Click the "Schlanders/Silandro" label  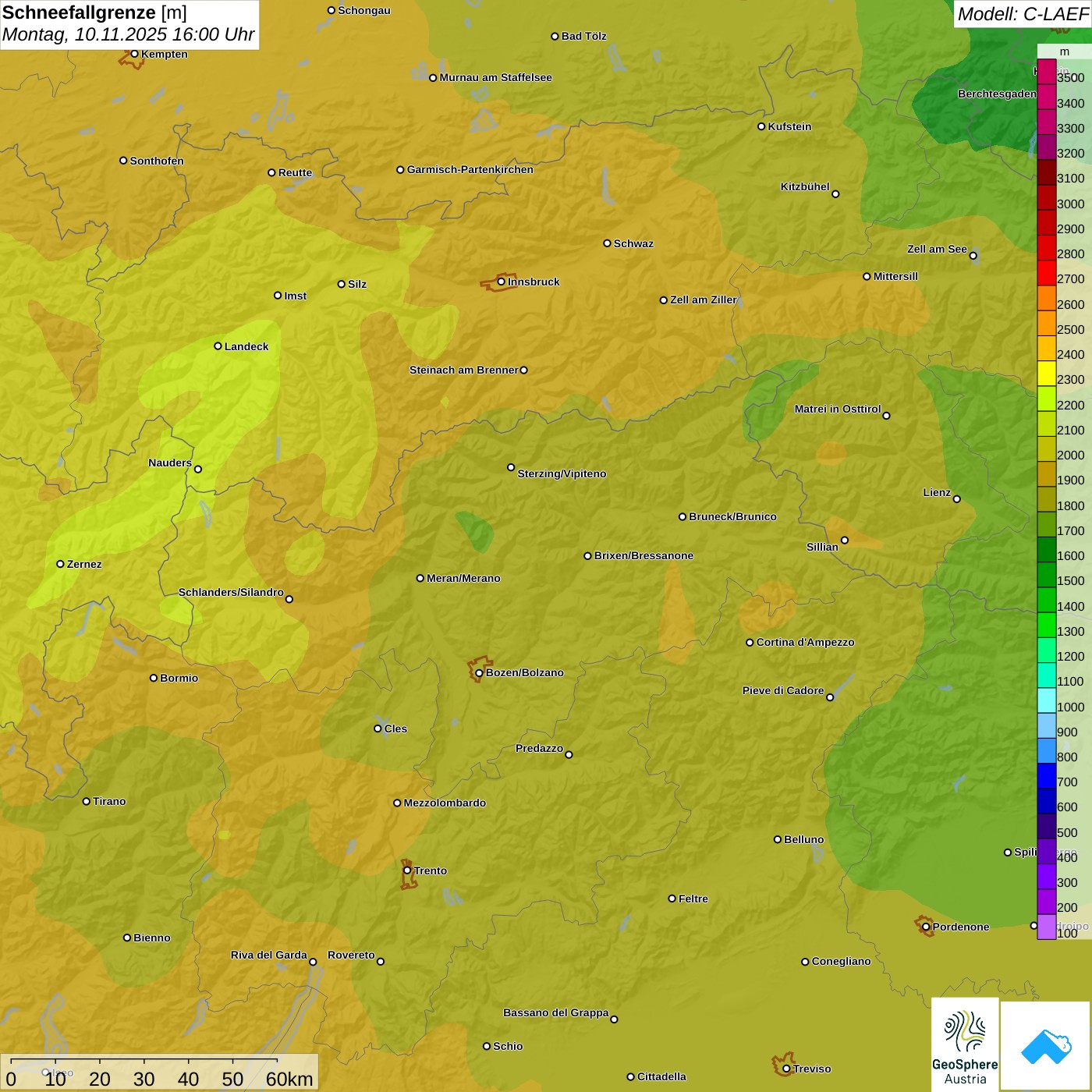click(x=231, y=592)
